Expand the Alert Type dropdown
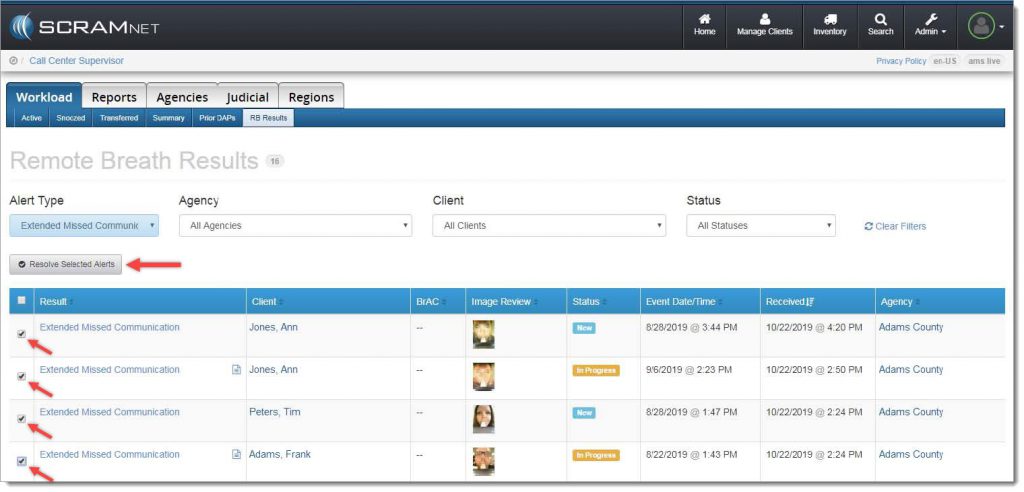 (x=84, y=226)
